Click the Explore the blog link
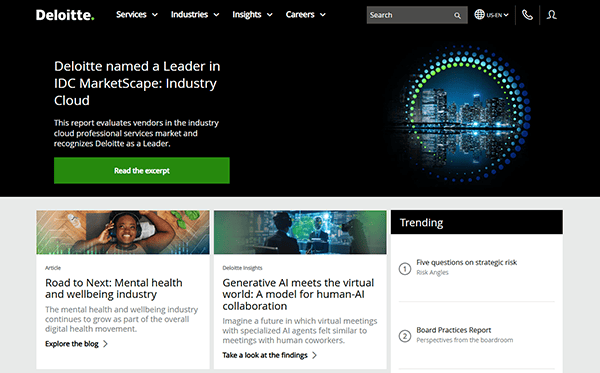Viewport: 600px width, 373px height. point(72,344)
